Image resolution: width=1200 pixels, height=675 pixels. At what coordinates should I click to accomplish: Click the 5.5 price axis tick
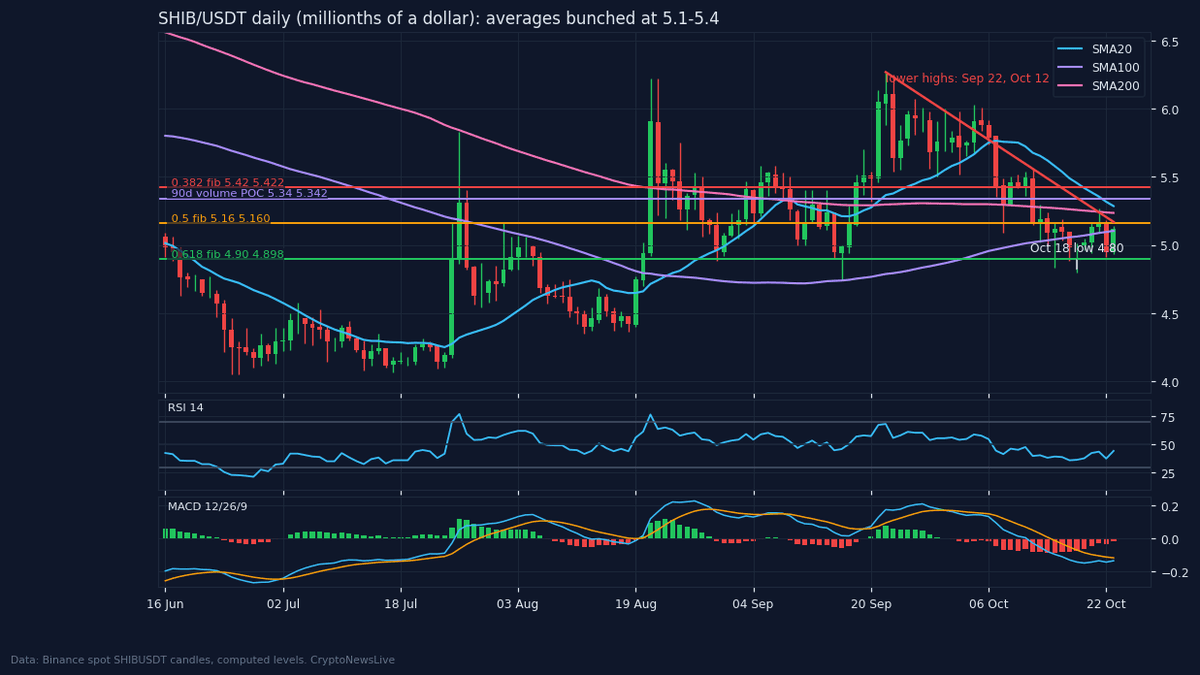[x=1169, y=178]
